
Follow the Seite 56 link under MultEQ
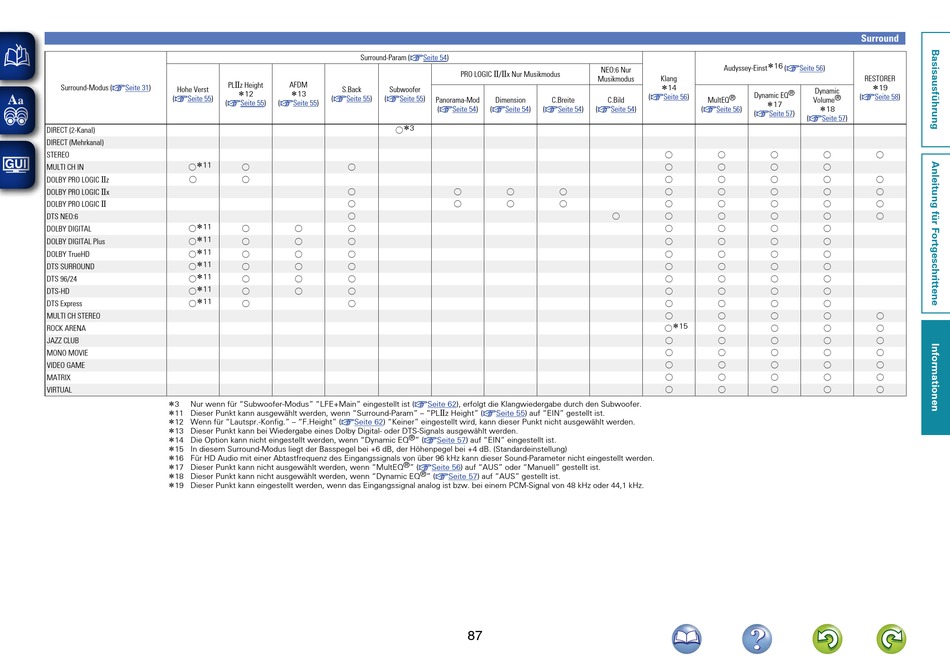click(x=728, y=109)
